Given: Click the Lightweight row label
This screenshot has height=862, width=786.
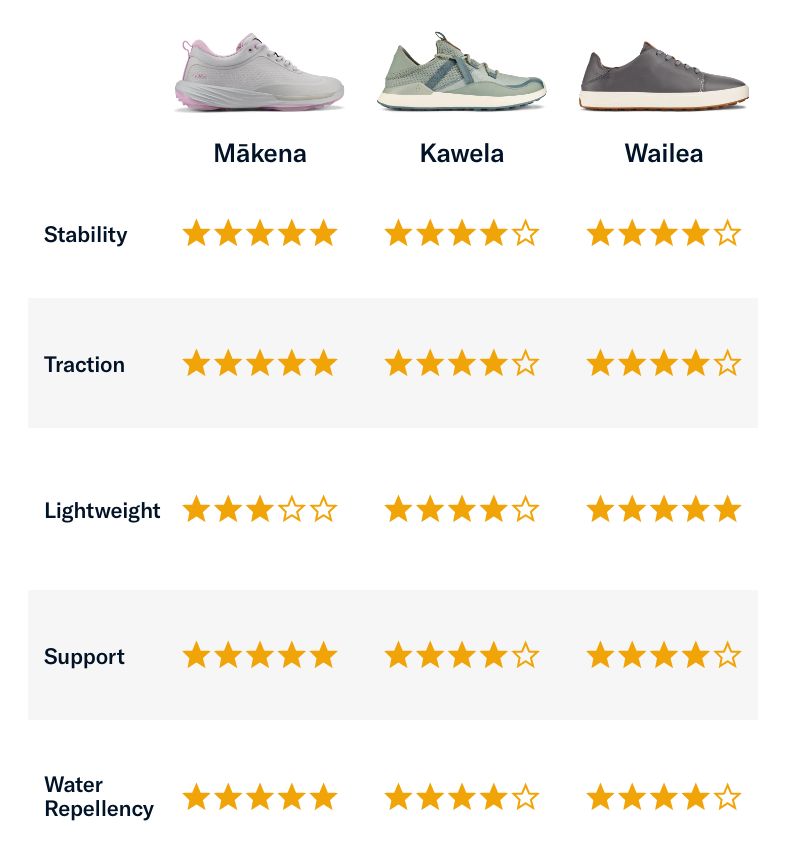Looking at the screenshot, I should click(102, 511).
